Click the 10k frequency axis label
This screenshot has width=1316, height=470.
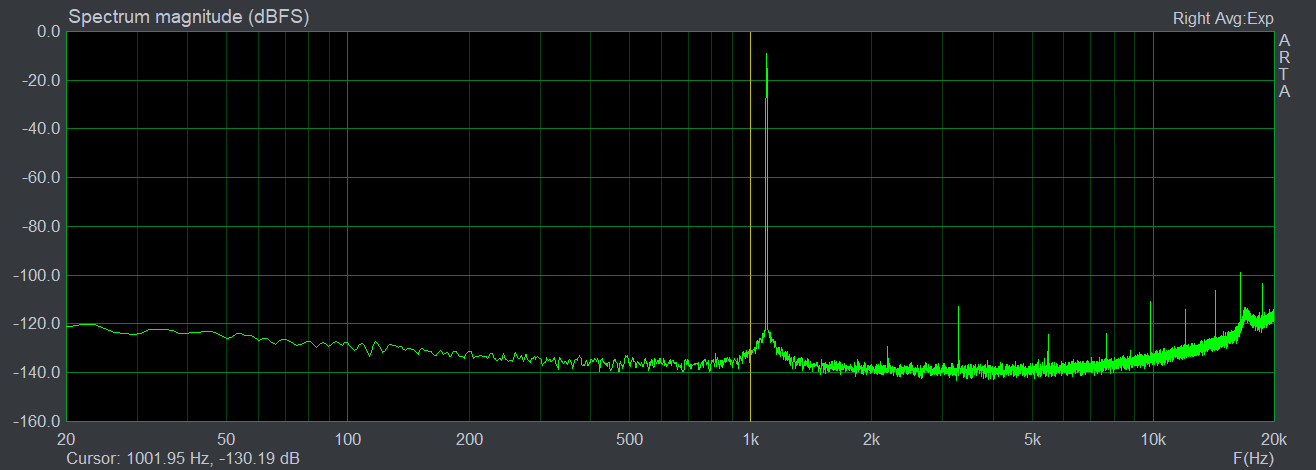[x=1153, y=440]
